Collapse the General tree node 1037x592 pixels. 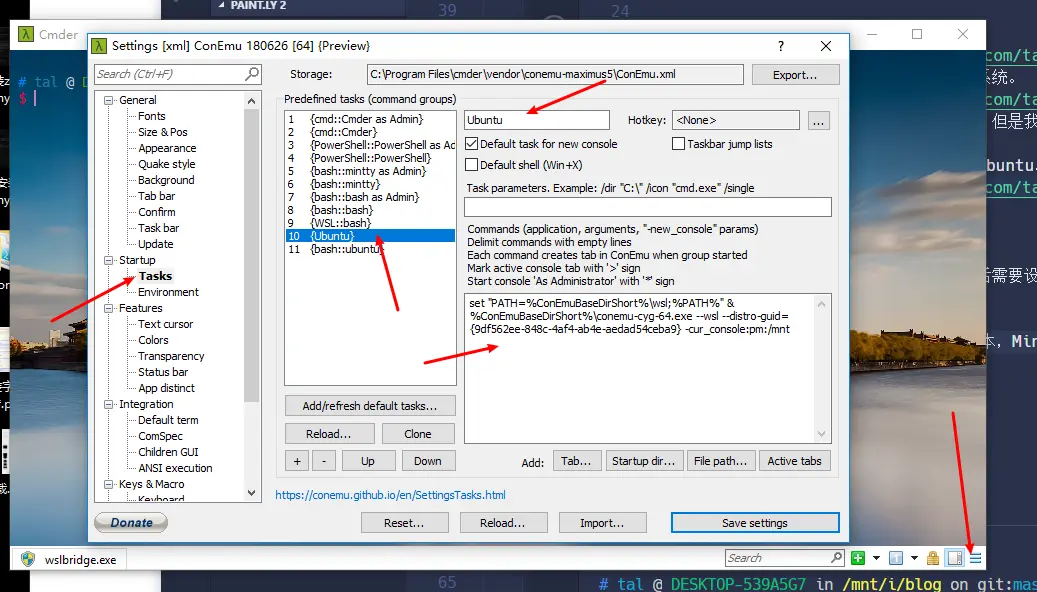click(108, 101)
